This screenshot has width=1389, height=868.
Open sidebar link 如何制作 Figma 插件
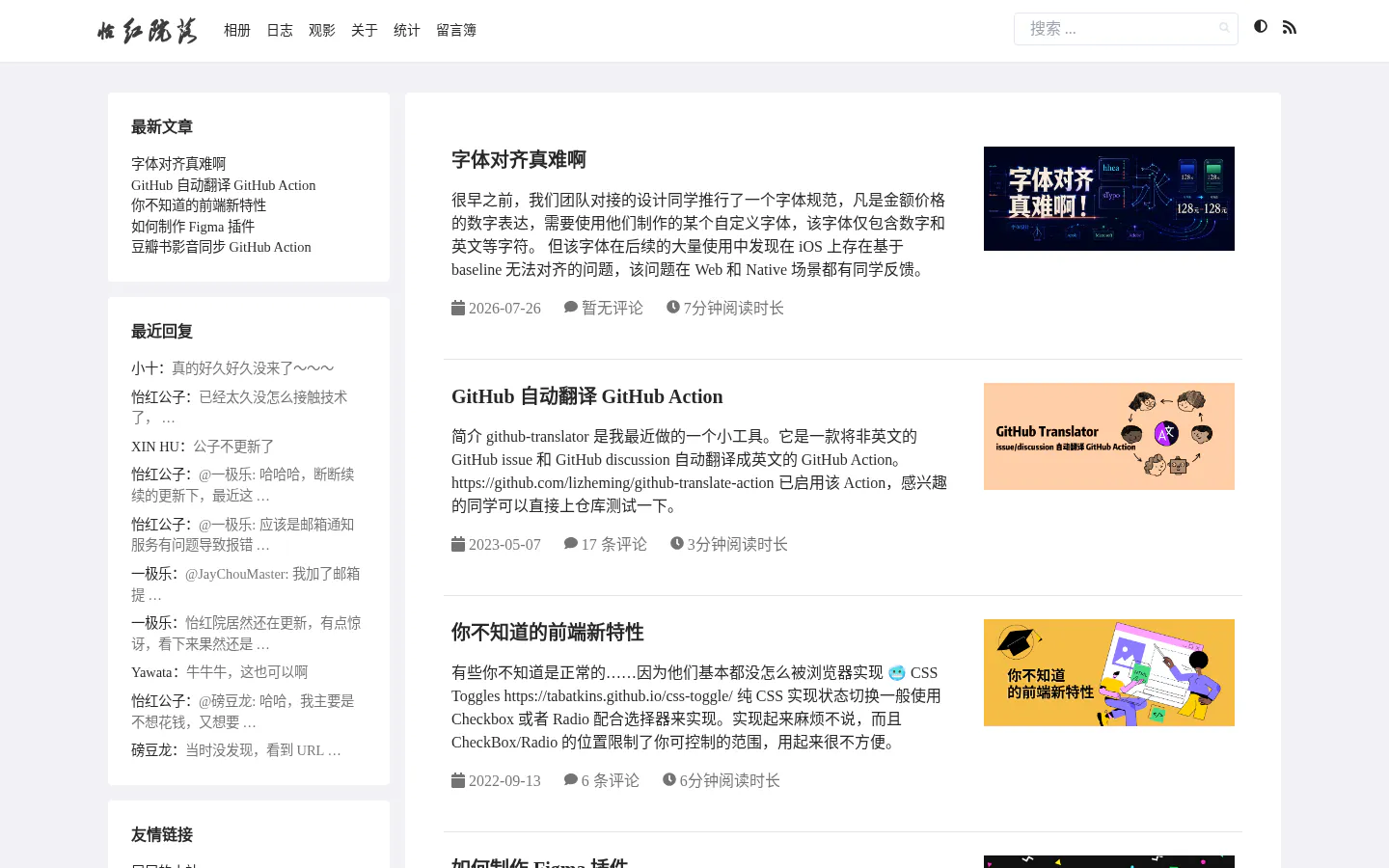[x=193, y=227]
